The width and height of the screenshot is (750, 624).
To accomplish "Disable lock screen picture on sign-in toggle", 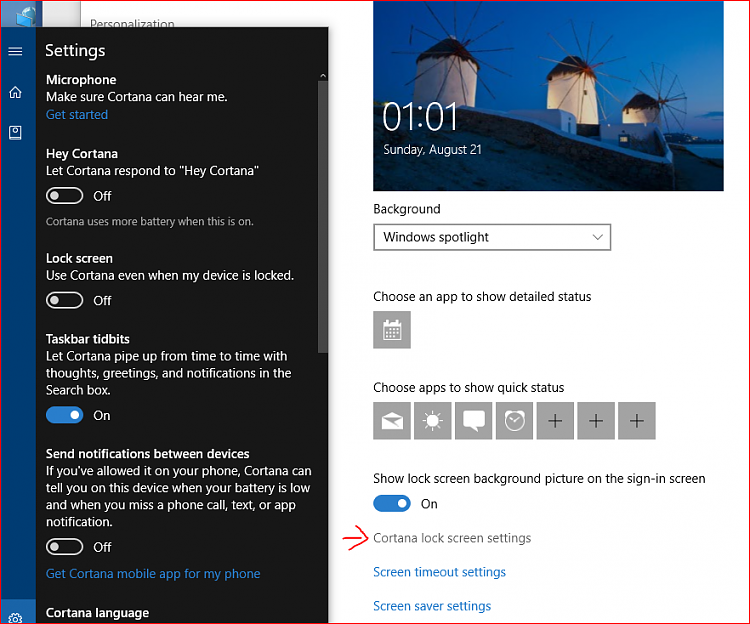I will click(392, 504).
